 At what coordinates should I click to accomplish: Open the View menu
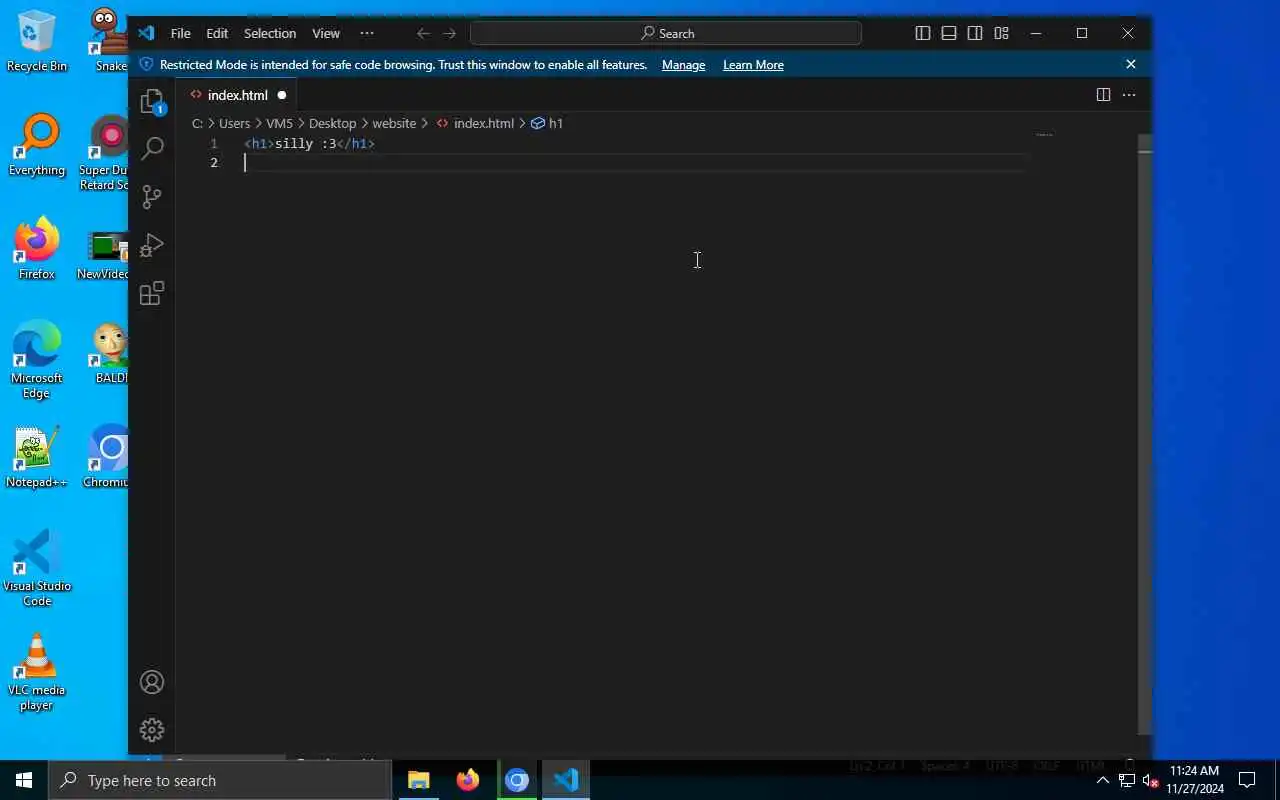pyautogui.click(x=326, y=33)
